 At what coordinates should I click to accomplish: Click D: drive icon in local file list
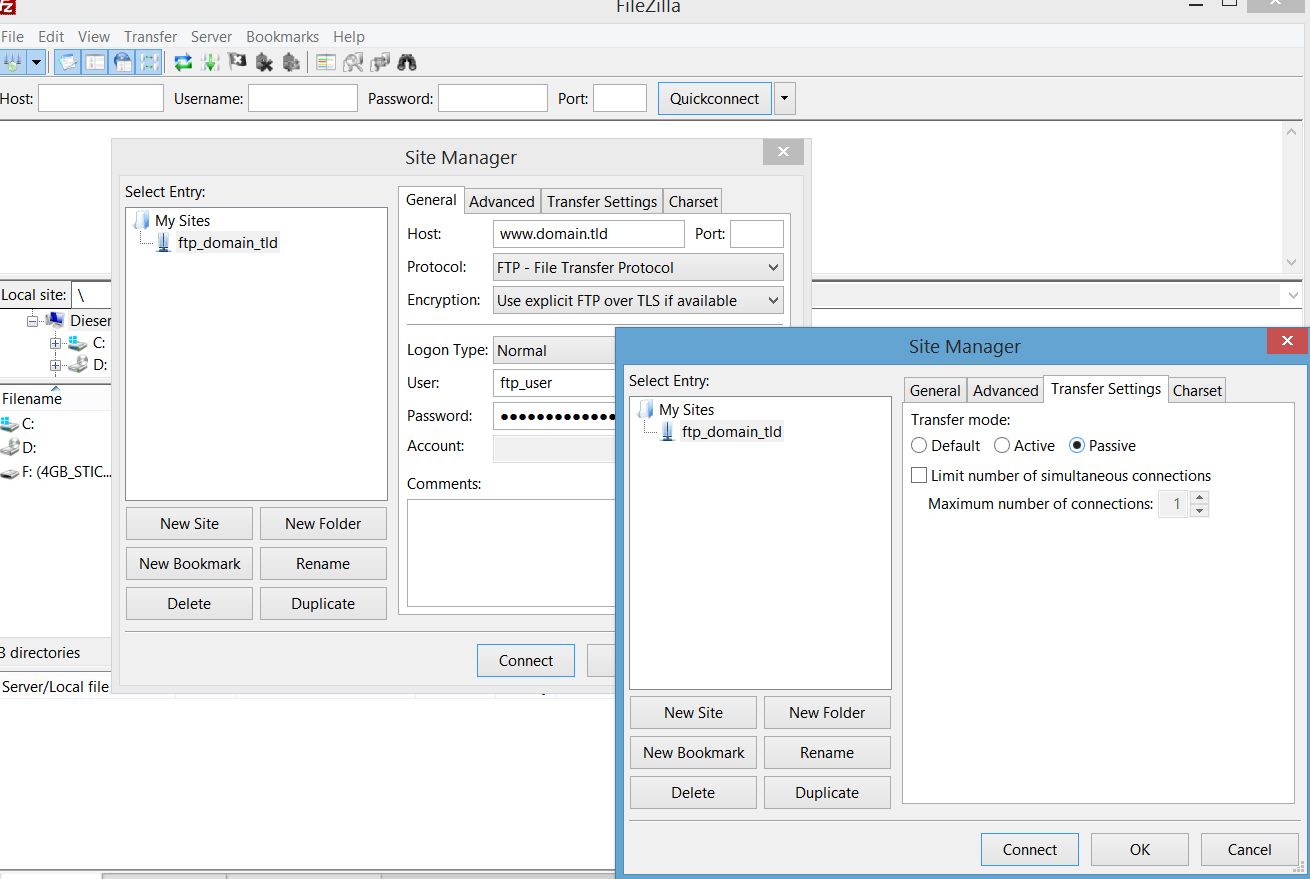[10, 447]
